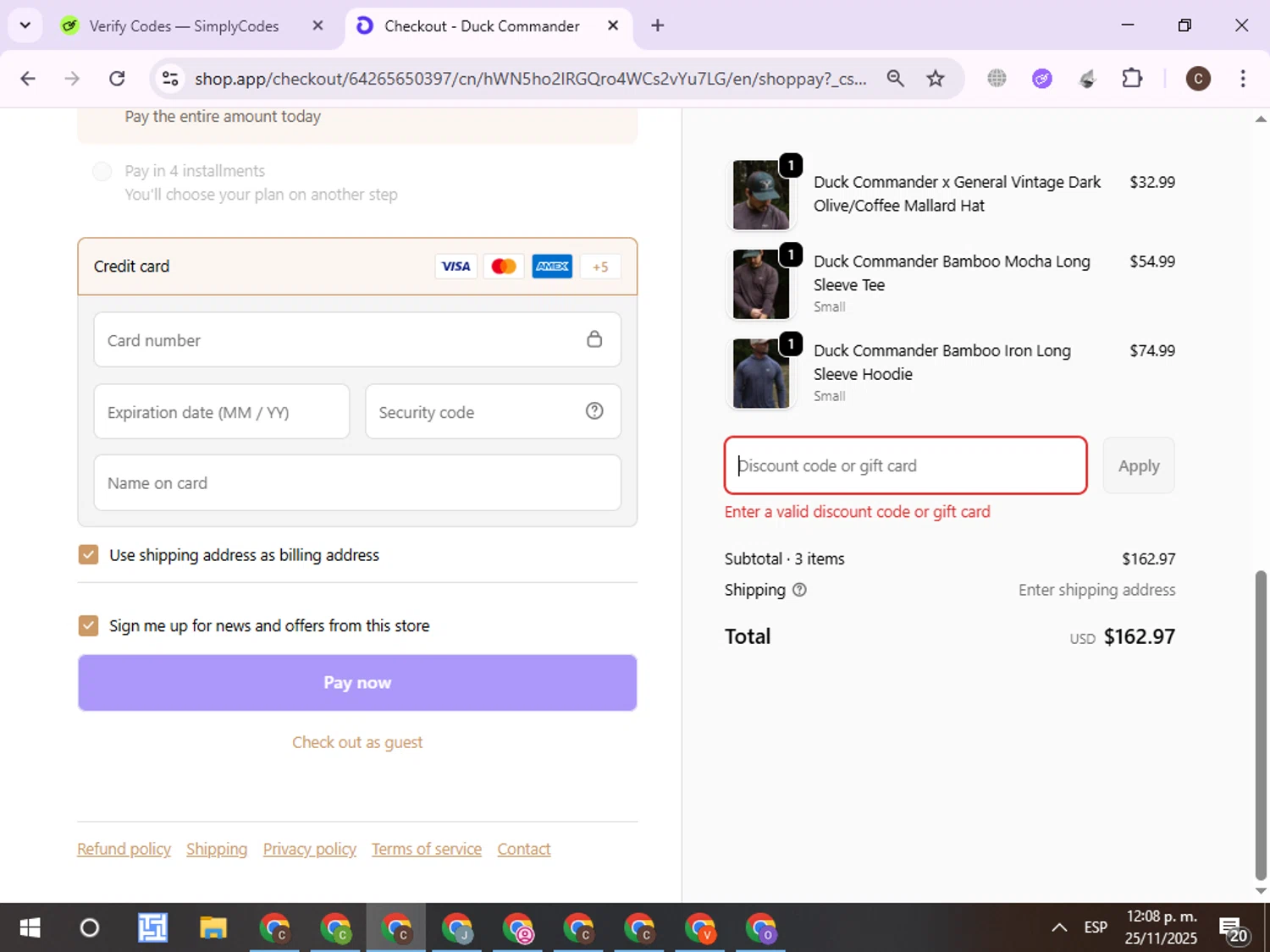Show hidden system tray icons chevron

[x=1059, y=928]
